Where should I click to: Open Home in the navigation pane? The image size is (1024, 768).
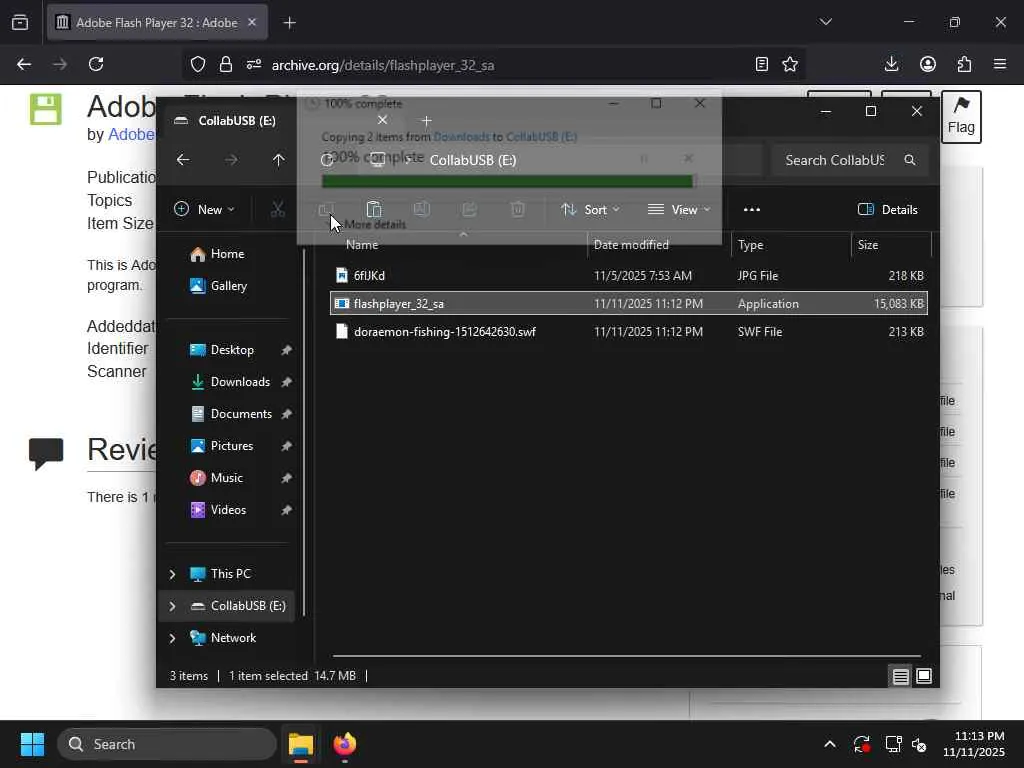coord(217,254)
